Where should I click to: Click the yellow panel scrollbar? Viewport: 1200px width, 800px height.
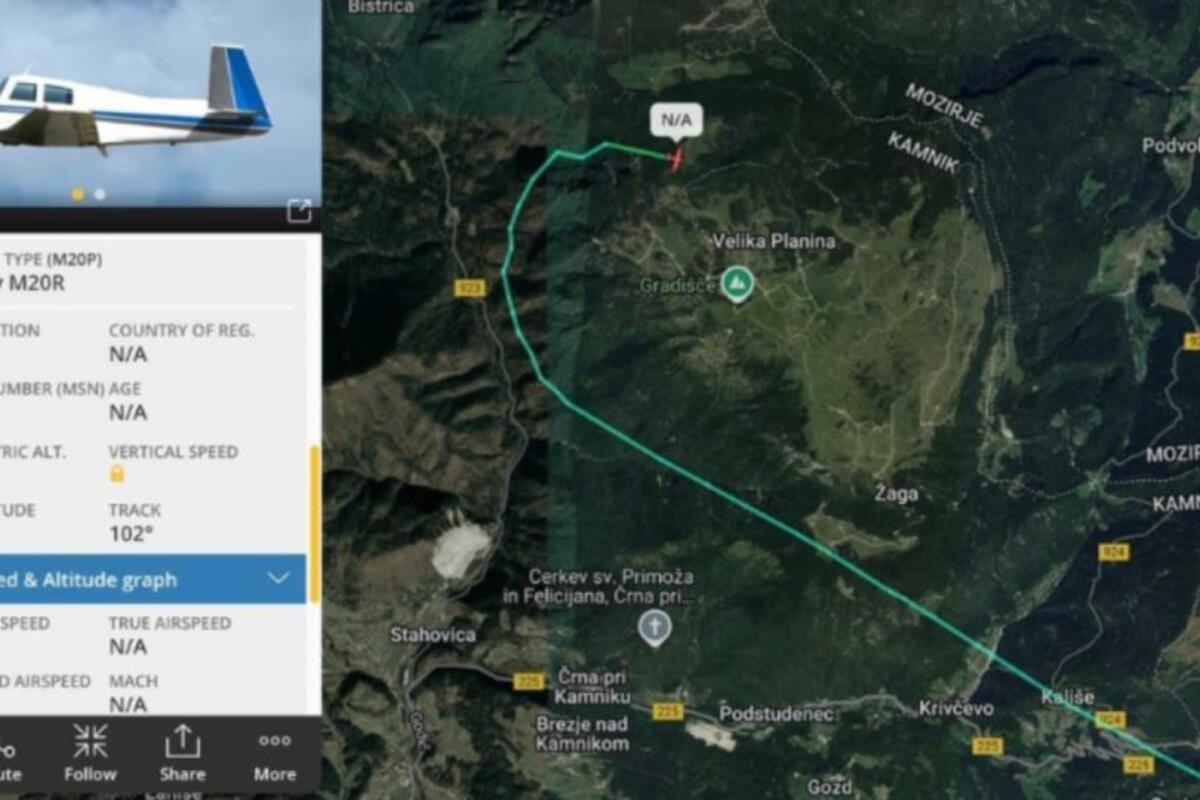pyautogui.click(x=315, y=525)
